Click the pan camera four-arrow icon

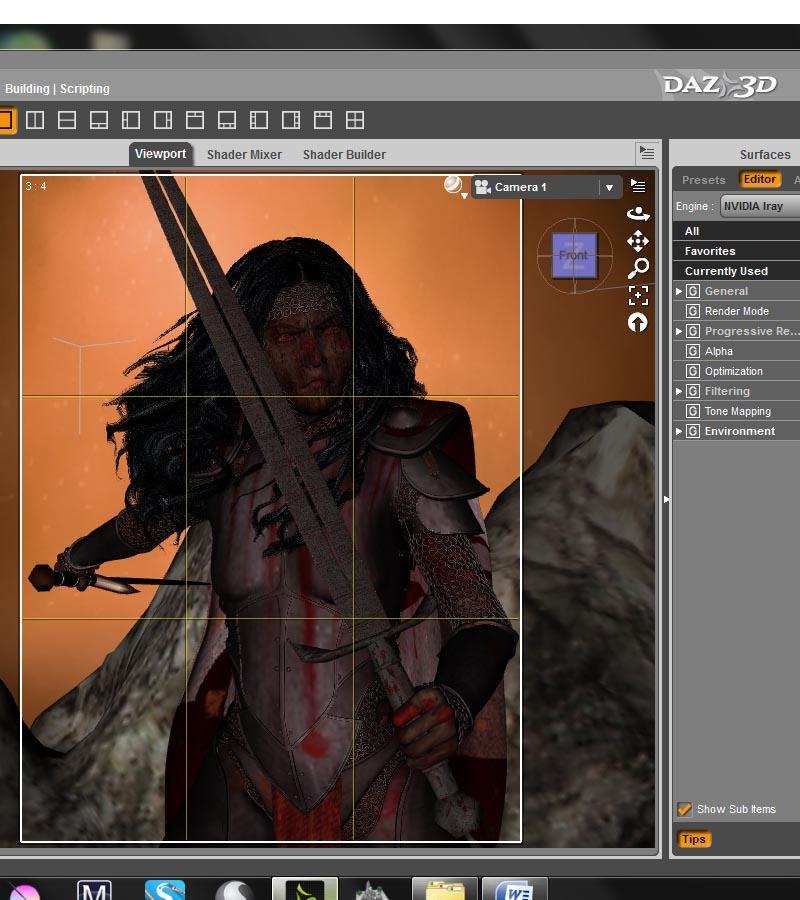pos(637,241)
